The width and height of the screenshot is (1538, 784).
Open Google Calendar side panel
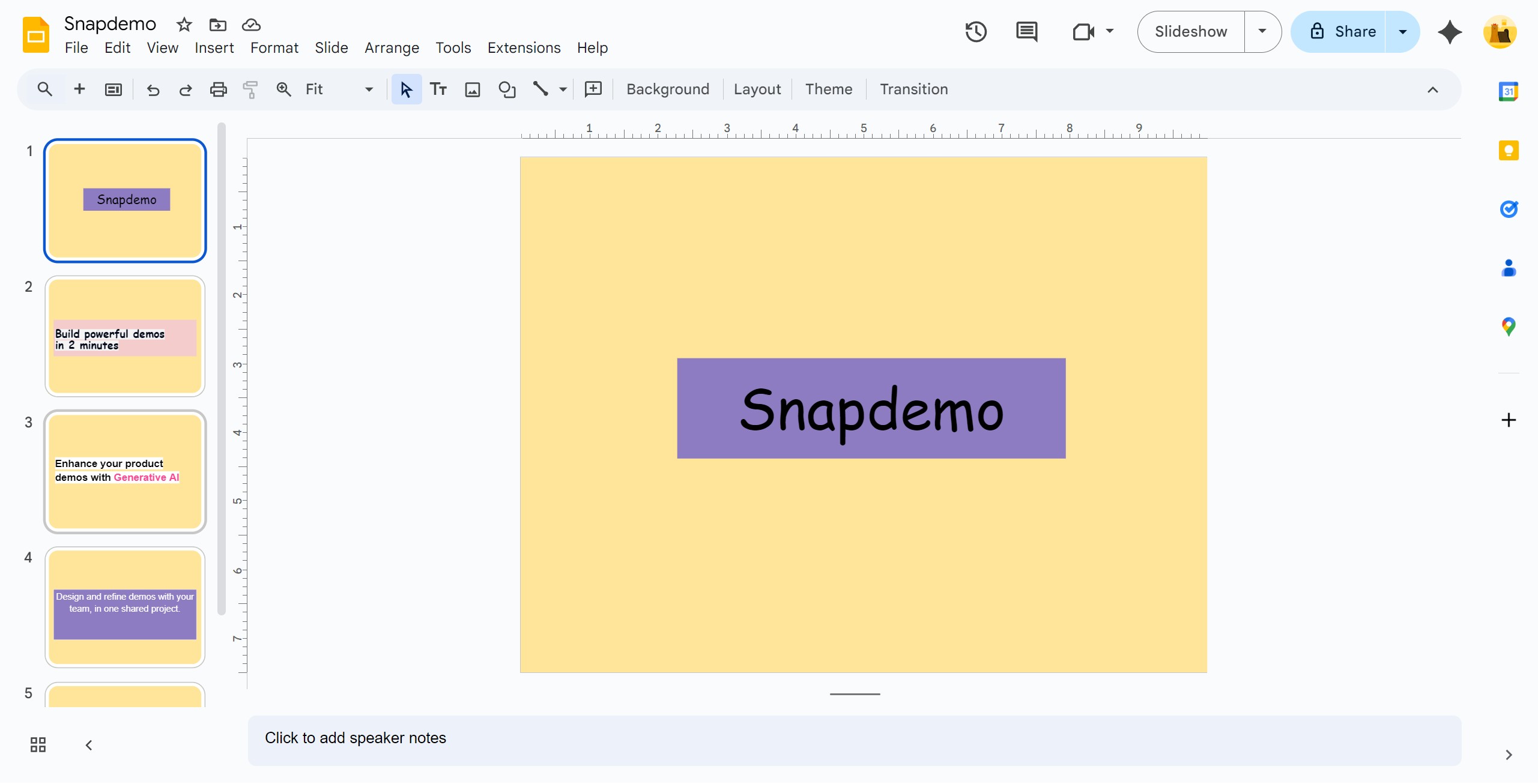pyautogui.click(x=1509, y=91)
